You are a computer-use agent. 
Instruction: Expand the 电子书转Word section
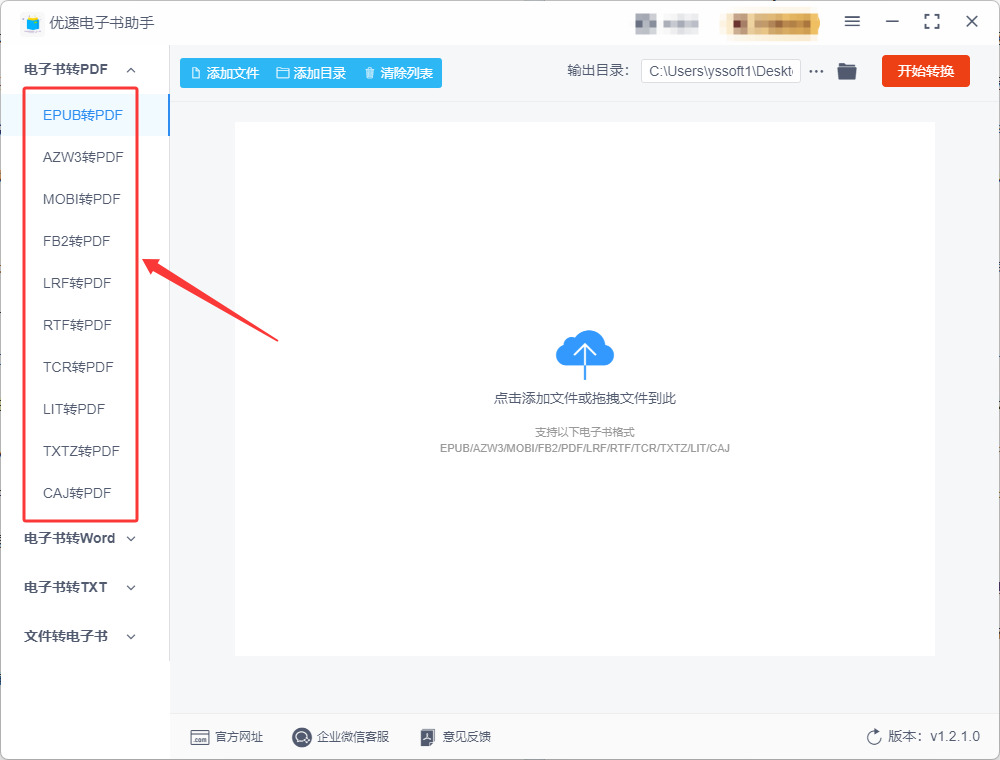click(80, 539)
